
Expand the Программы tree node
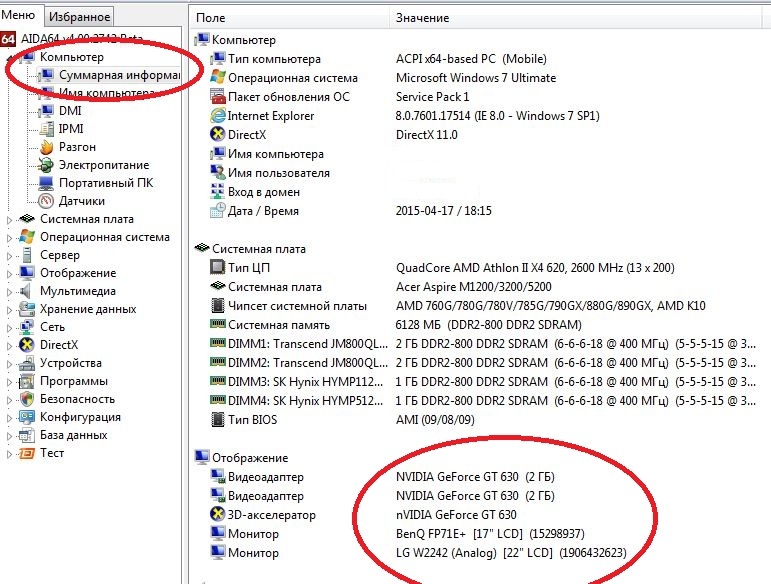[9, 382]
